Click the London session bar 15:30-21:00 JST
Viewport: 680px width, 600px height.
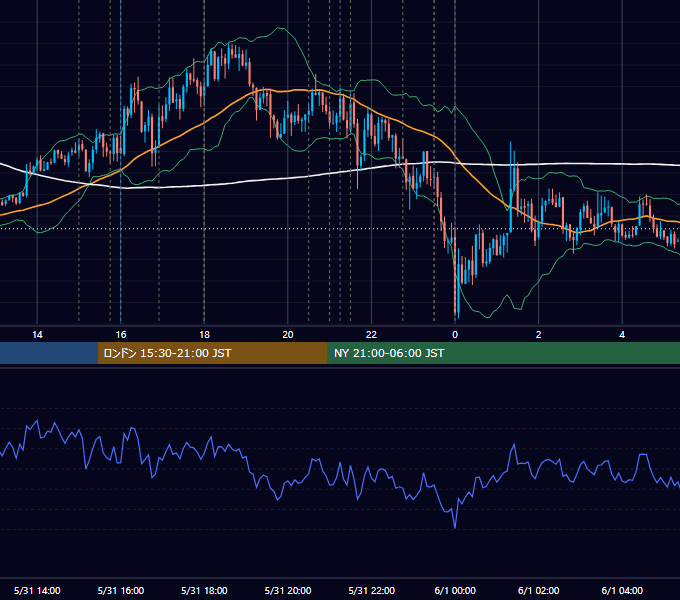[212, 353]
